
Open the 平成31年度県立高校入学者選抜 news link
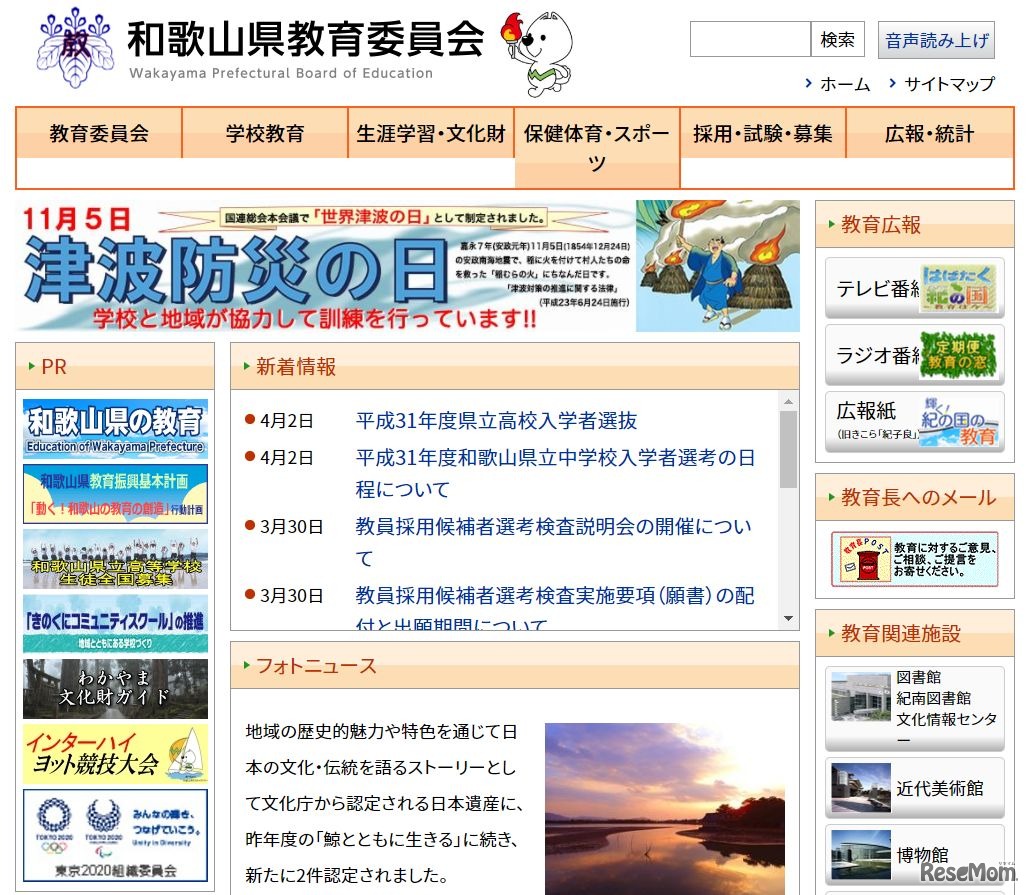pyautogui.click(x=494, y=422)
